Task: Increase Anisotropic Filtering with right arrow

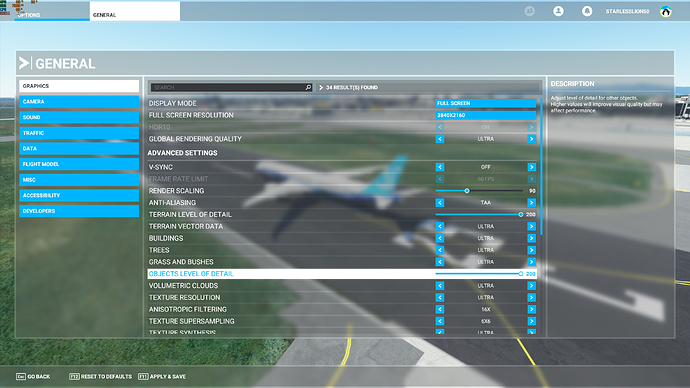Action: click(x=532, y=309)
